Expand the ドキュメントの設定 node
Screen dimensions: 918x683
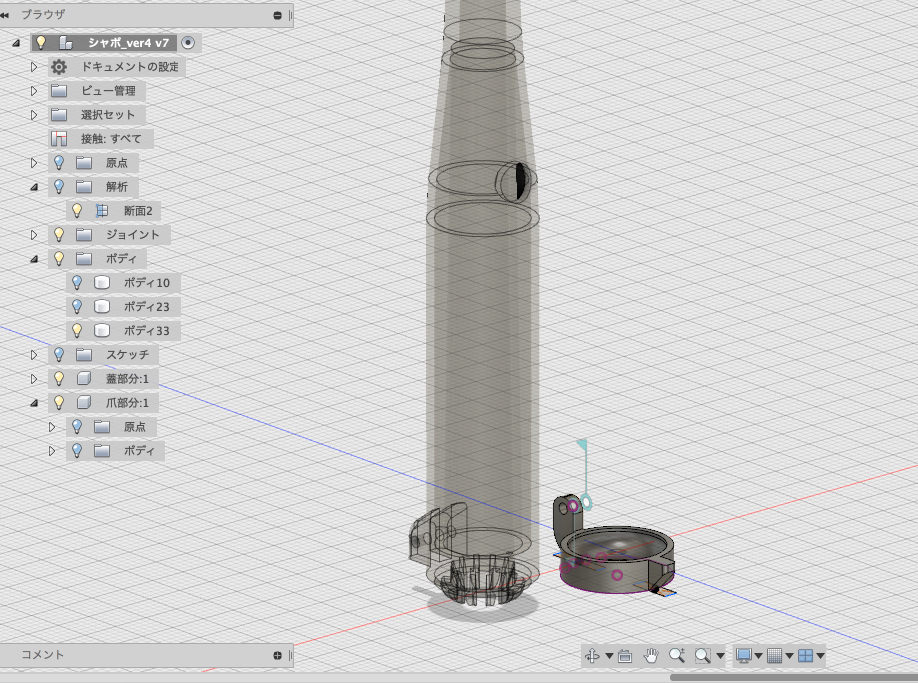34,67
